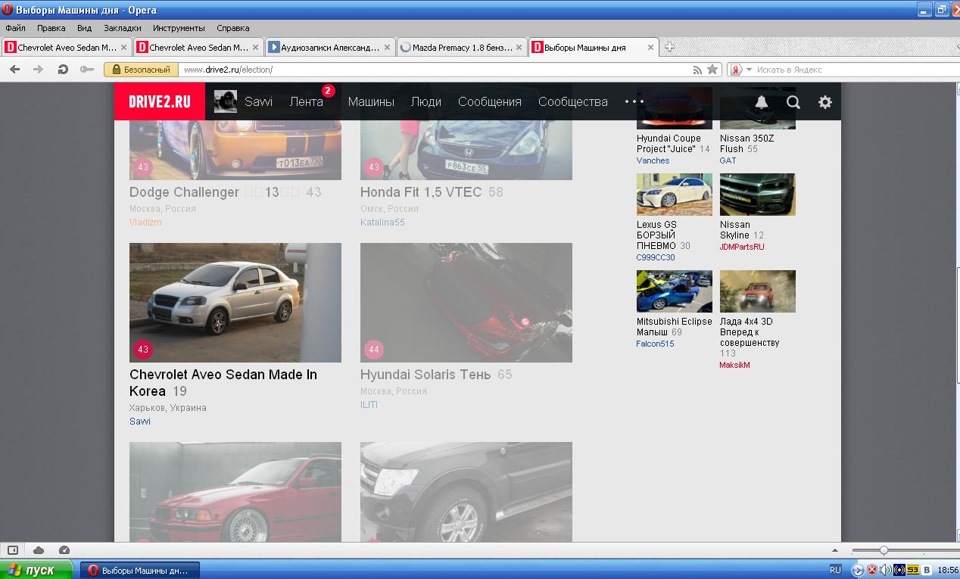This screenshot has height=579, width=960.
Task: Open the Правка menu
Action: [x=51, y=28]
